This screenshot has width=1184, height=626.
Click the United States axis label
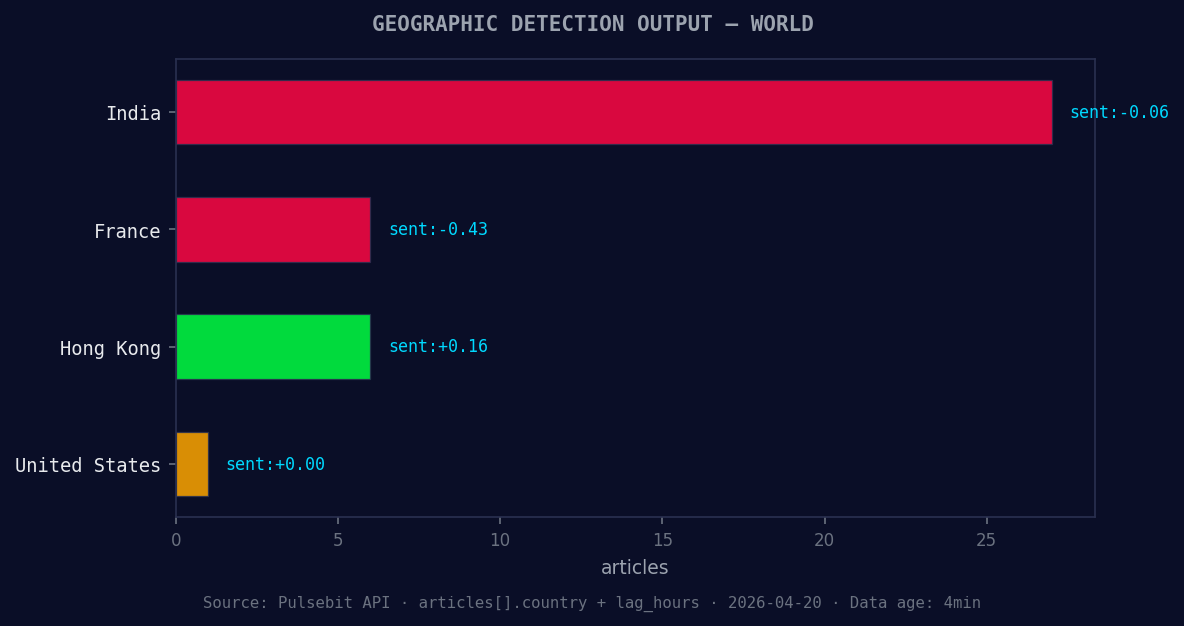click(87, 464)
